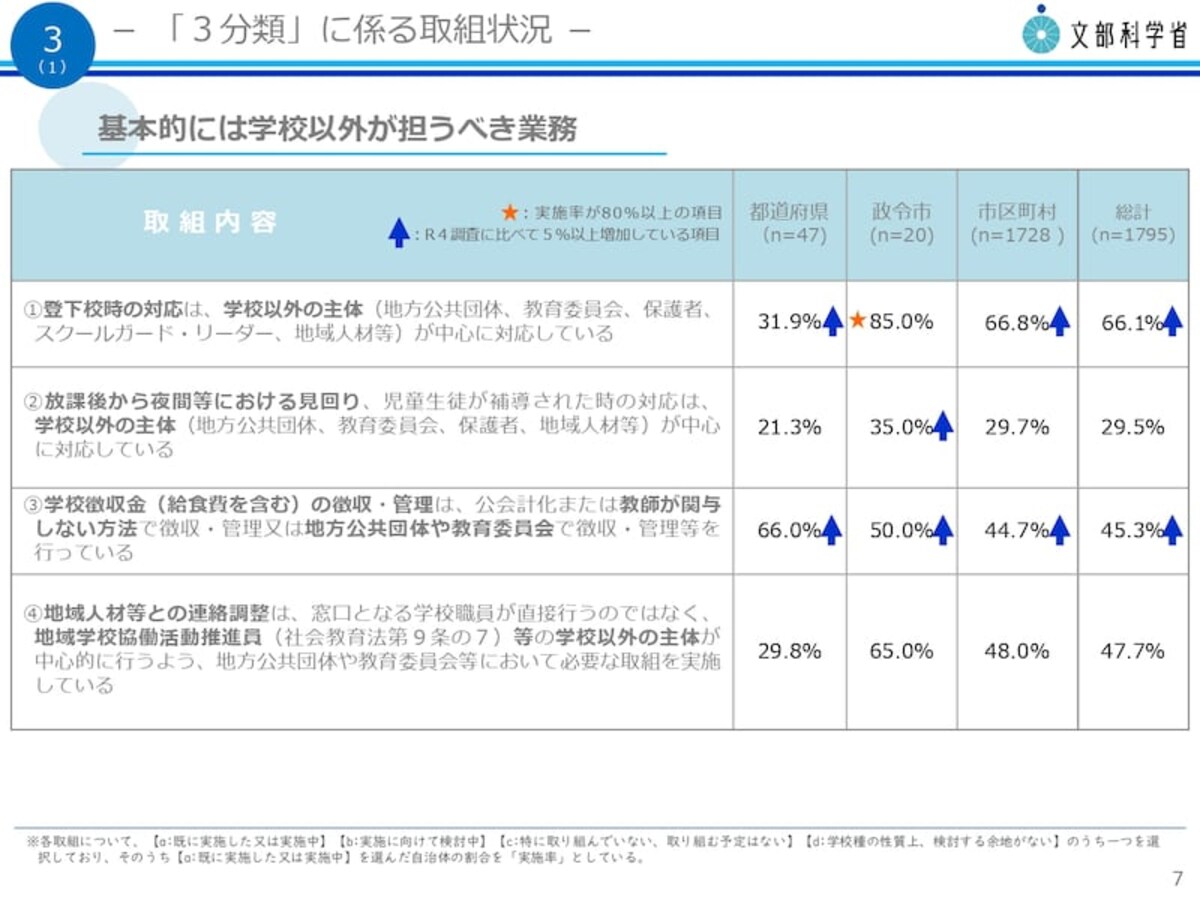Click the 45.3% value
The image size is (1200, 900).
pyautogui.click(x=1131, y=530)
